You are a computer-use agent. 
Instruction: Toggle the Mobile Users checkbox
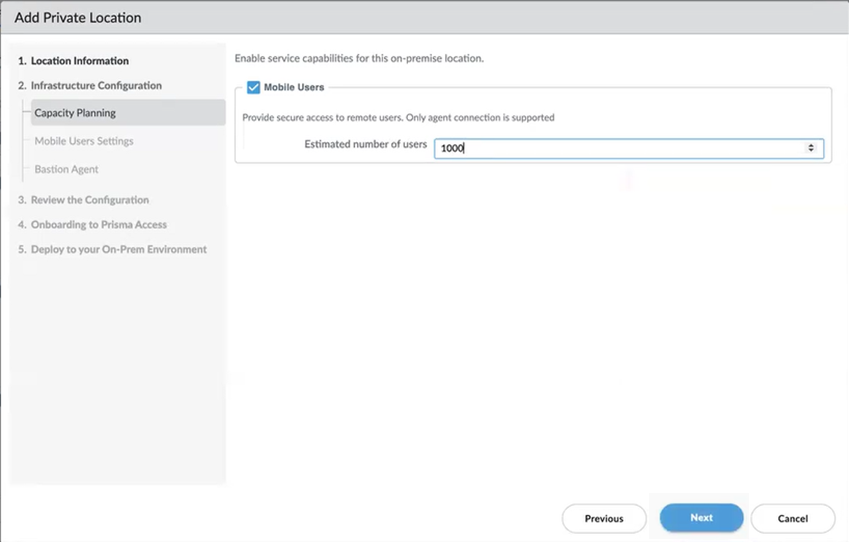[253, 88]
